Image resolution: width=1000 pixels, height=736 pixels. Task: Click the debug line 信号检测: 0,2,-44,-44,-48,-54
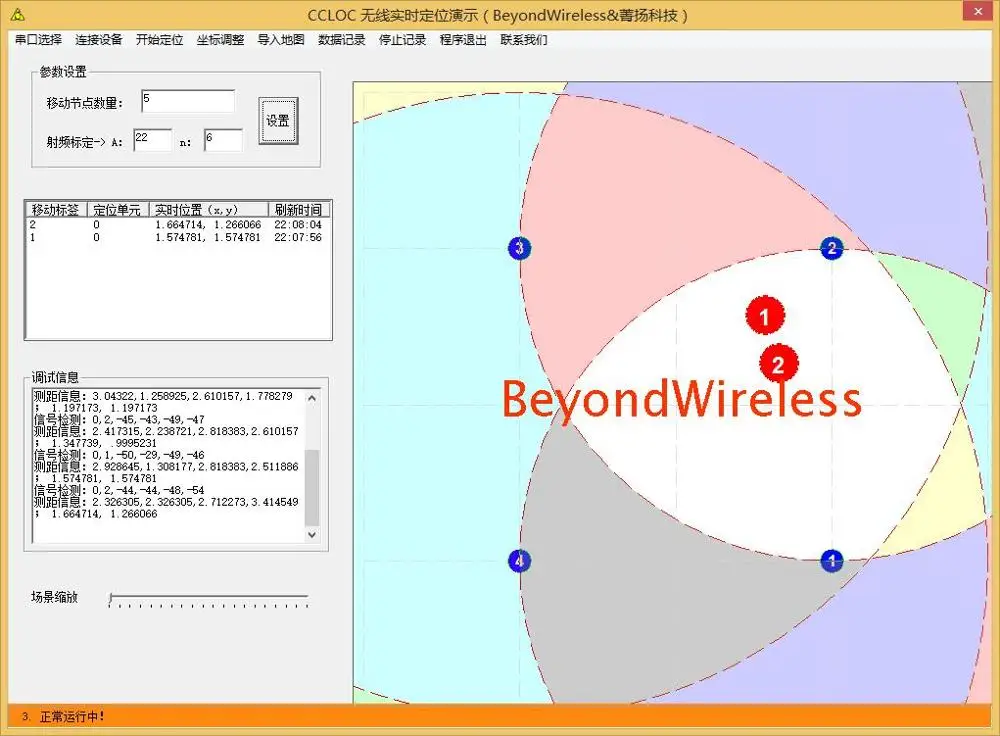click(x=119, y=490)
